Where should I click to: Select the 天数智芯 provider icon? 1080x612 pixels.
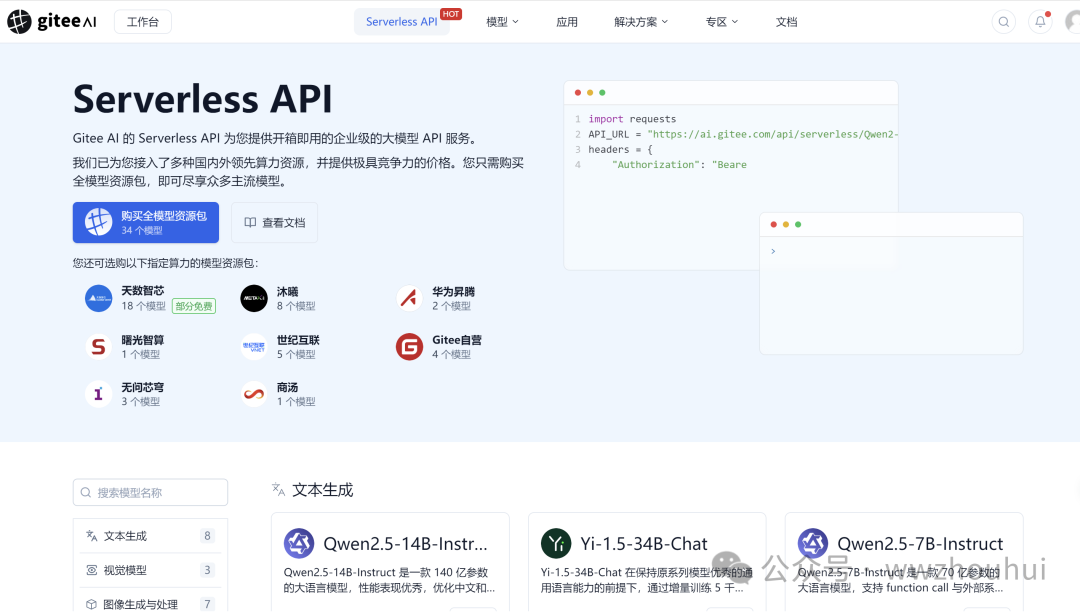(x=98, y=298)
